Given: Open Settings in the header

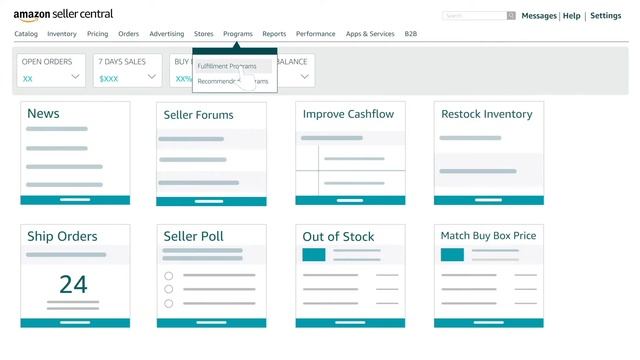Looking at the screenshot, I should coord(606,16).
